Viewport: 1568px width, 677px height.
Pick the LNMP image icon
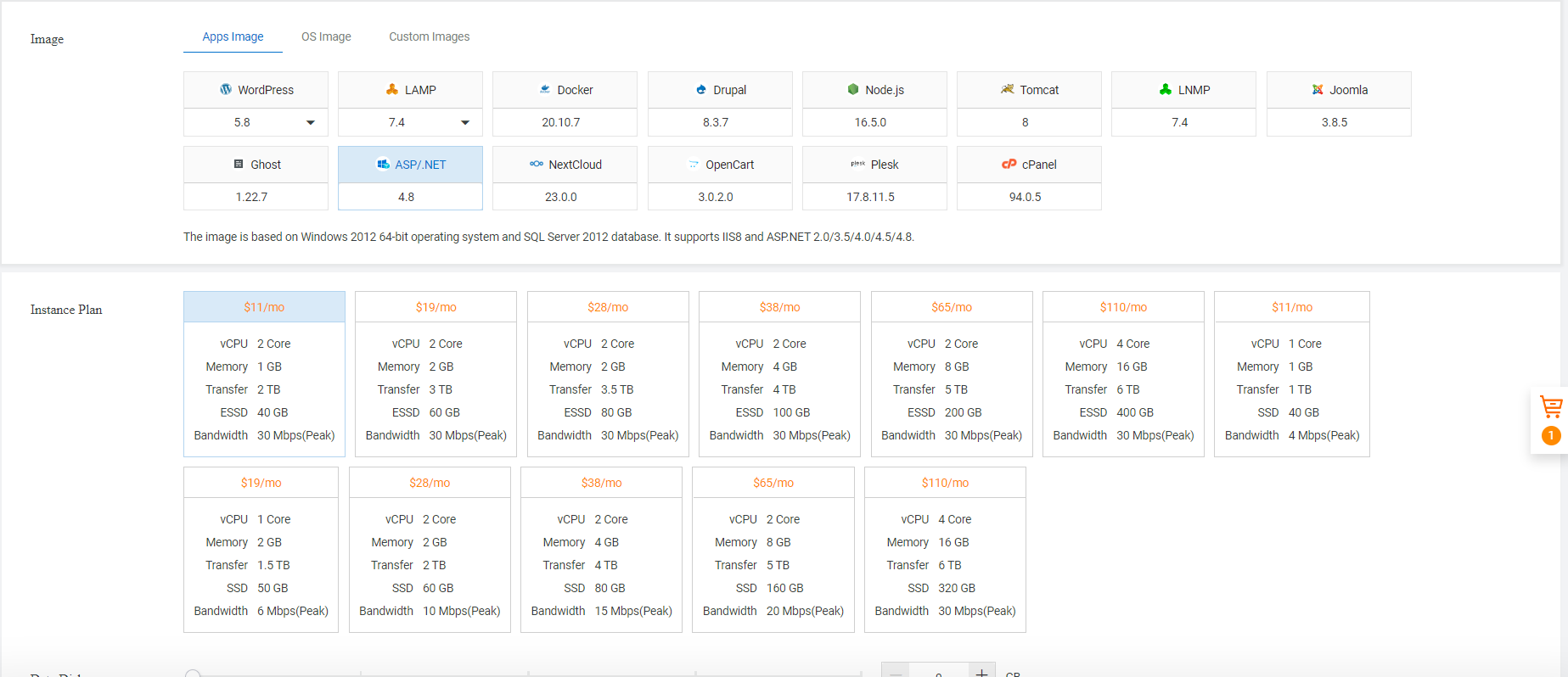pyautogui.click(x=1166, y=89)
